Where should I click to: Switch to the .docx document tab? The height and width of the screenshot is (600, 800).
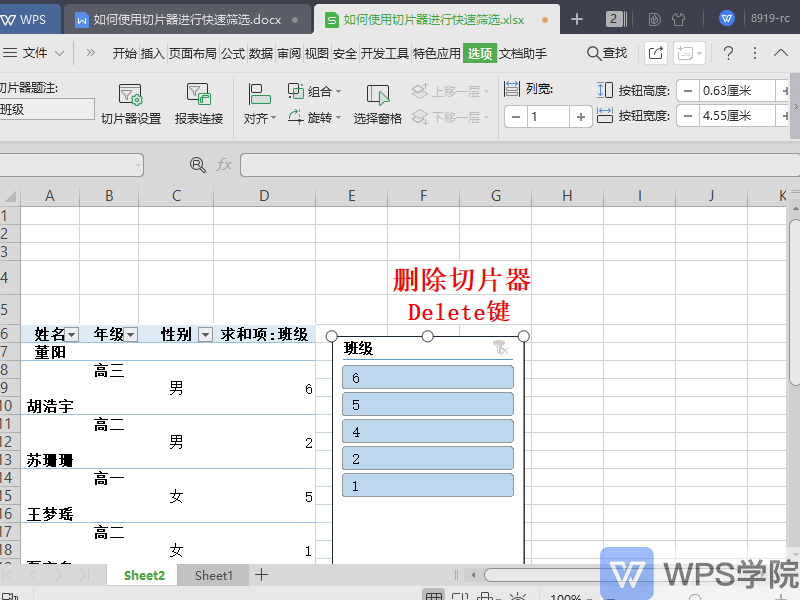click(187, 20)
